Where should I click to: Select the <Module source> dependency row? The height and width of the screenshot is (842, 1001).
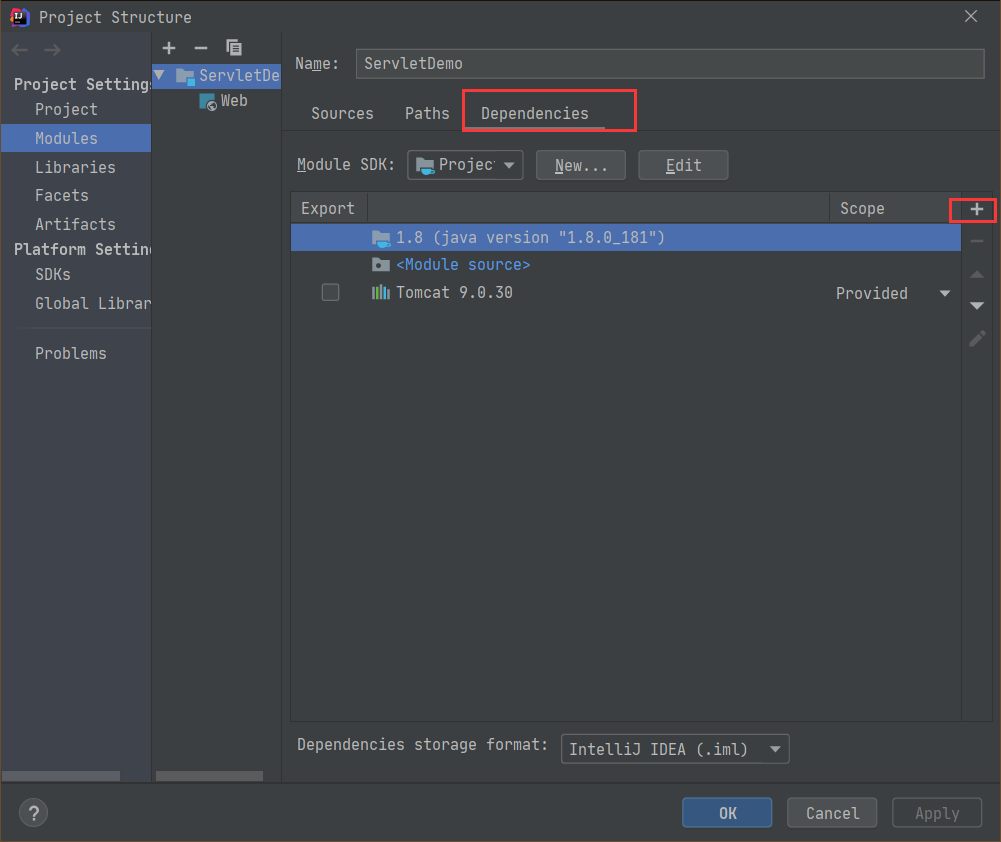tap(626, 264)
